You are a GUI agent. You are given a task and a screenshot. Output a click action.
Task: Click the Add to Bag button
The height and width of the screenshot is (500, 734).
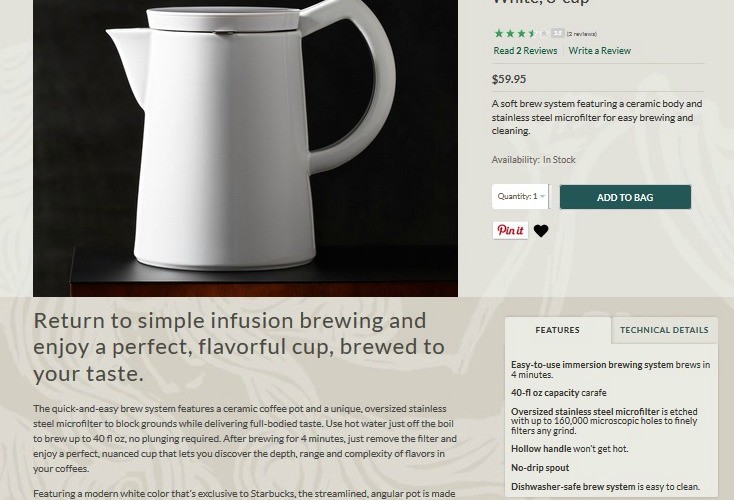(x=625, y=197)
